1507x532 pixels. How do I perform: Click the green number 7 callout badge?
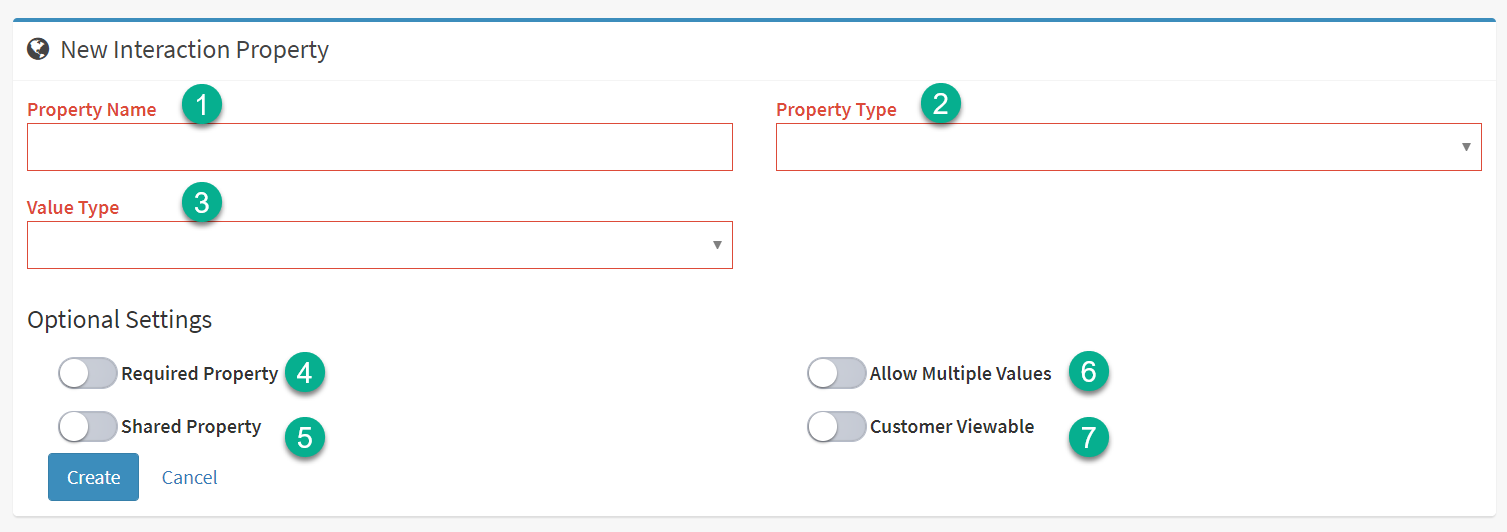[x=1089, y=438]
